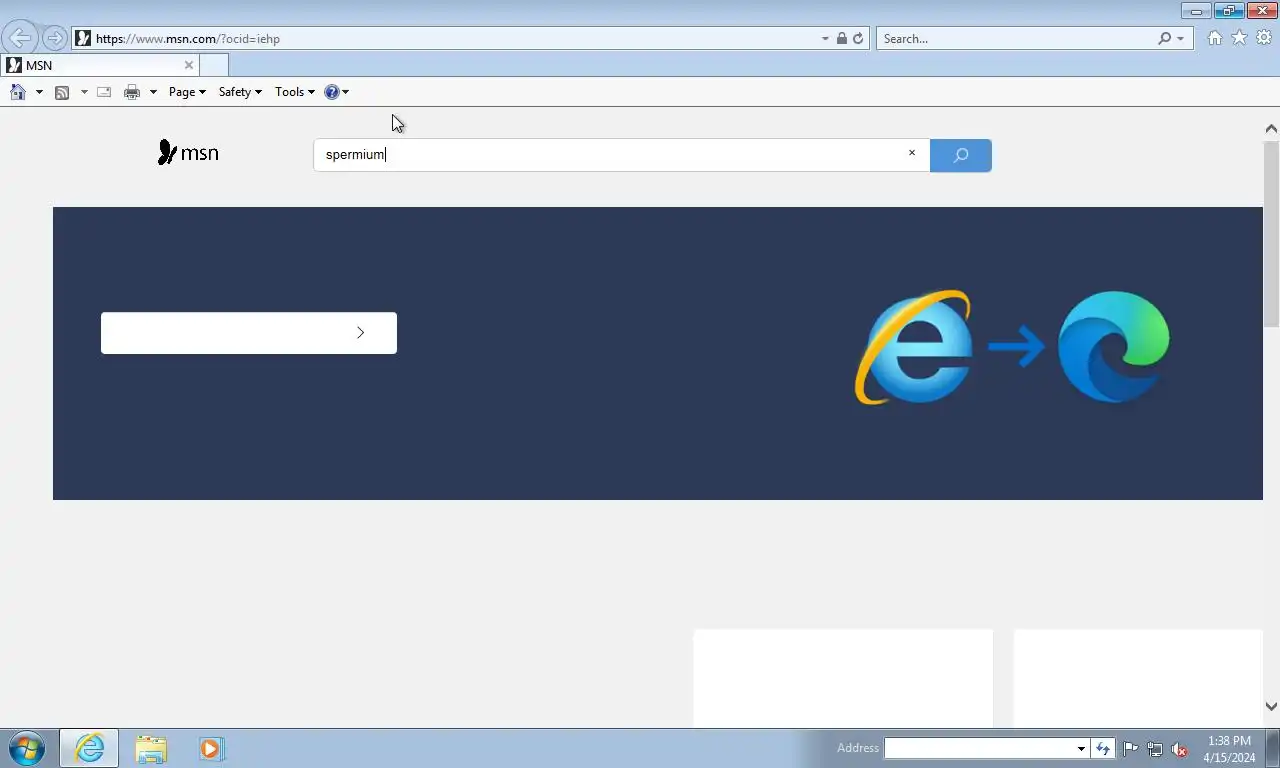The height and width of the screenshot is (768, 1280).
Task: Open Windows Explorer from the taskbar
Action: [151, 748]
